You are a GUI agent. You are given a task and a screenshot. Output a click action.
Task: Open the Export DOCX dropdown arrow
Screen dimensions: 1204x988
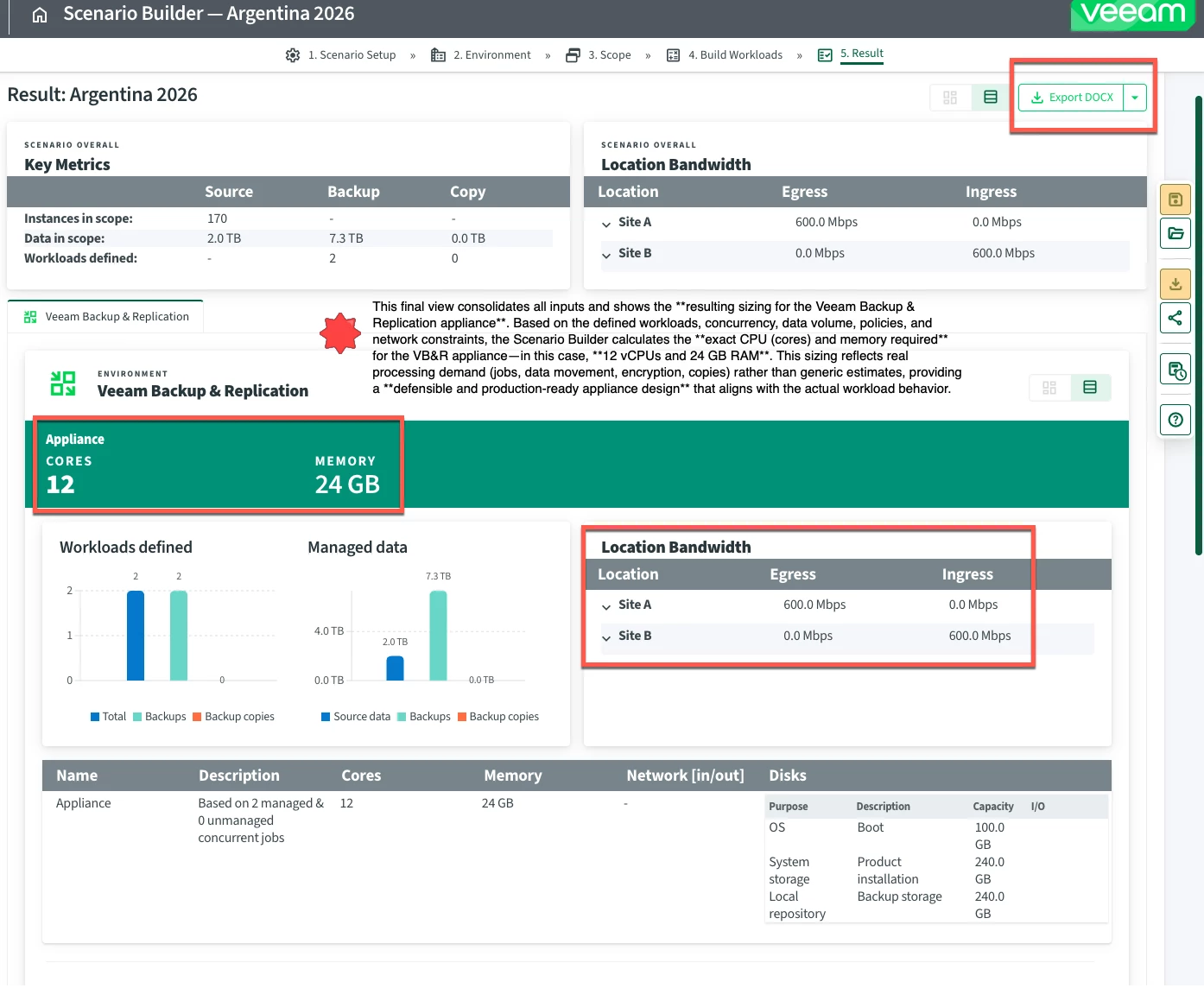(x=1135, y=98)
